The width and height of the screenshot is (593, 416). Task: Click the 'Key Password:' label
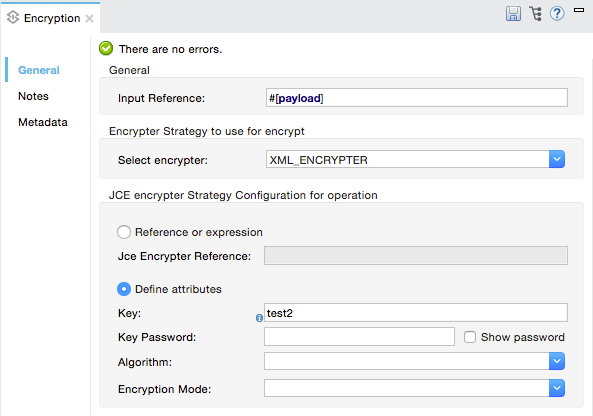157,337
